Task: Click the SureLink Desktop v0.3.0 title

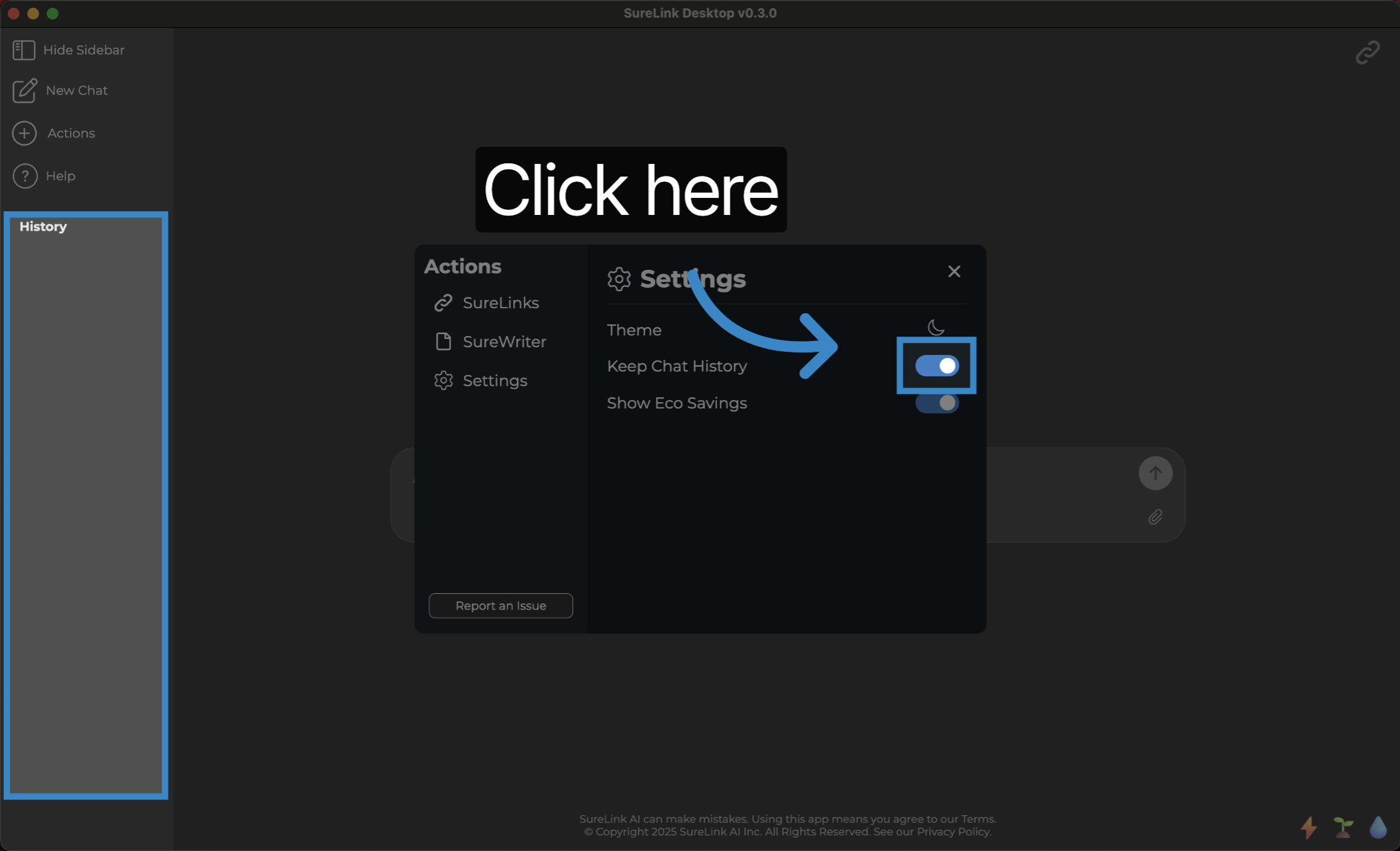Action: click(700, 13)
